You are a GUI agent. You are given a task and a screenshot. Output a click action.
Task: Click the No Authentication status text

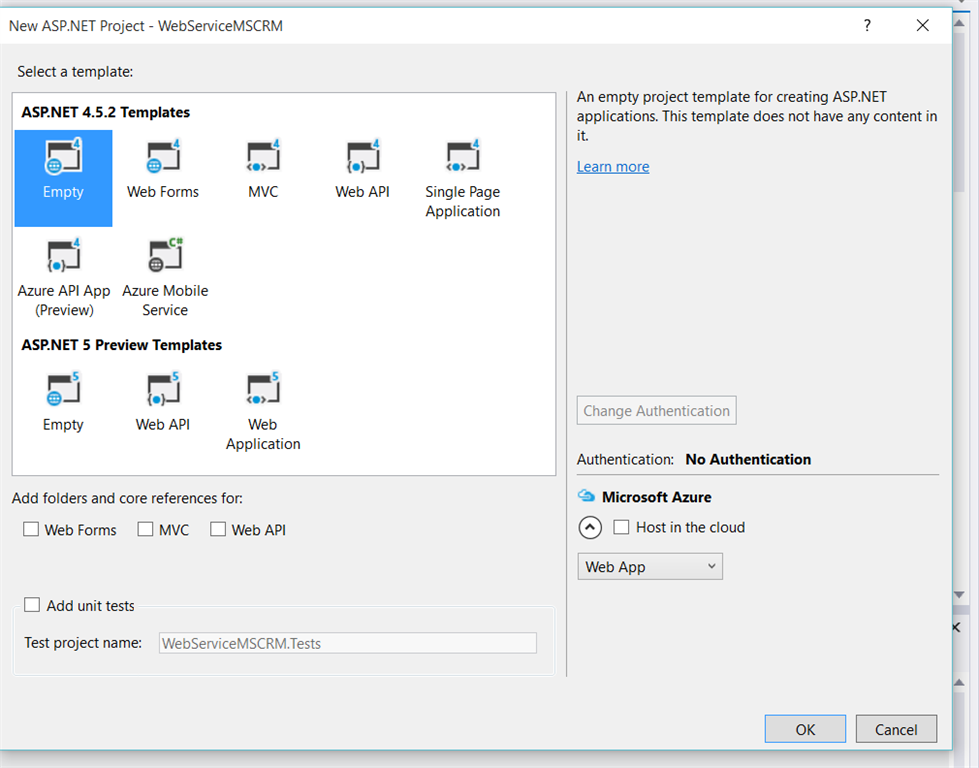point(748,460)
